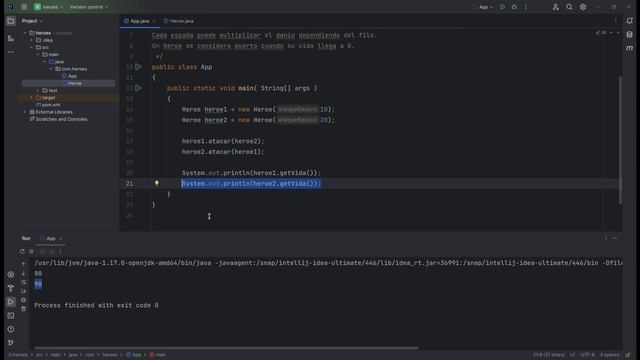Open pom.xml in the project tree
The height and width of the screenshot is (360, 640).
point(48,105)
